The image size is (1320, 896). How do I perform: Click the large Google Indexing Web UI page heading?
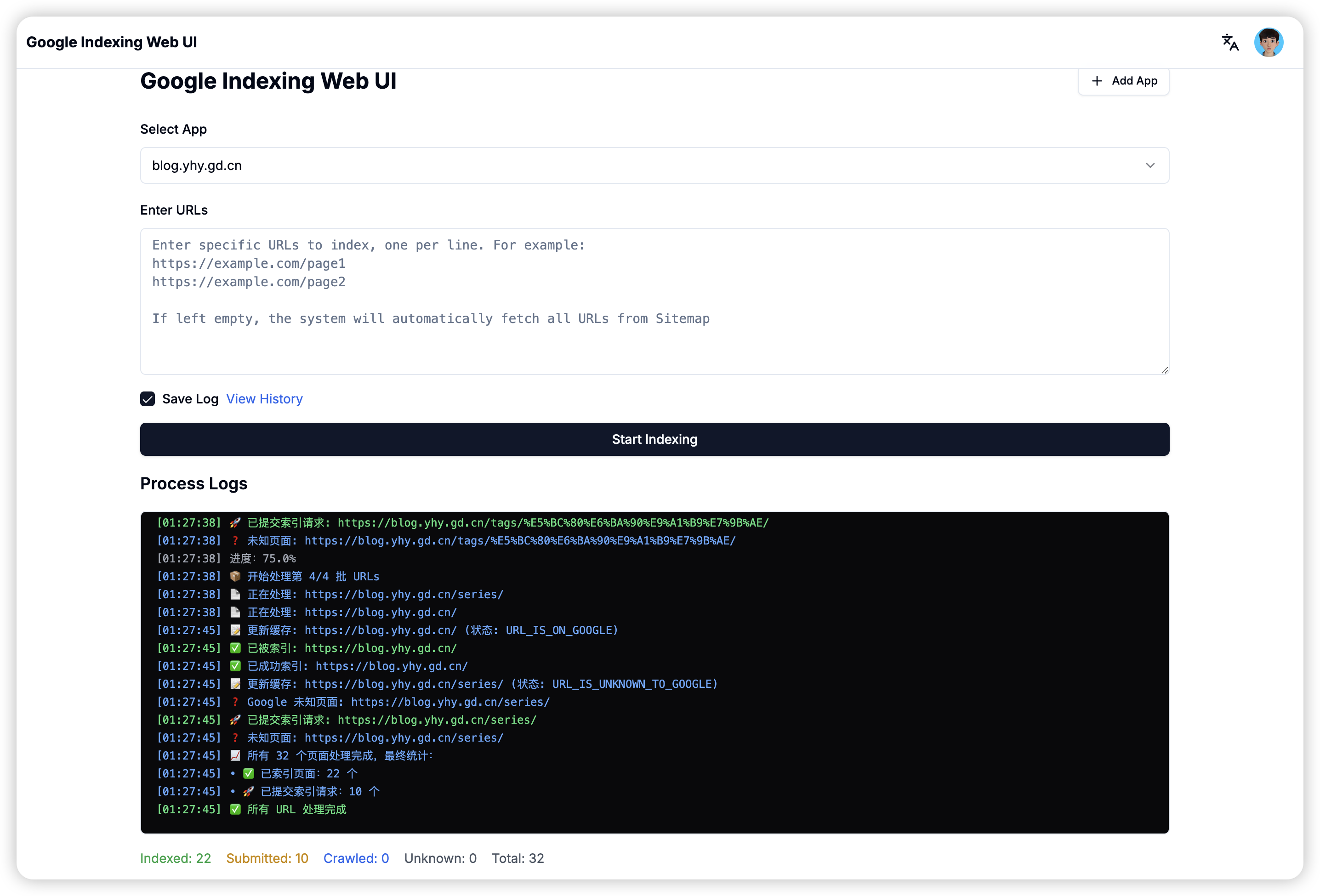click(268, 81)
